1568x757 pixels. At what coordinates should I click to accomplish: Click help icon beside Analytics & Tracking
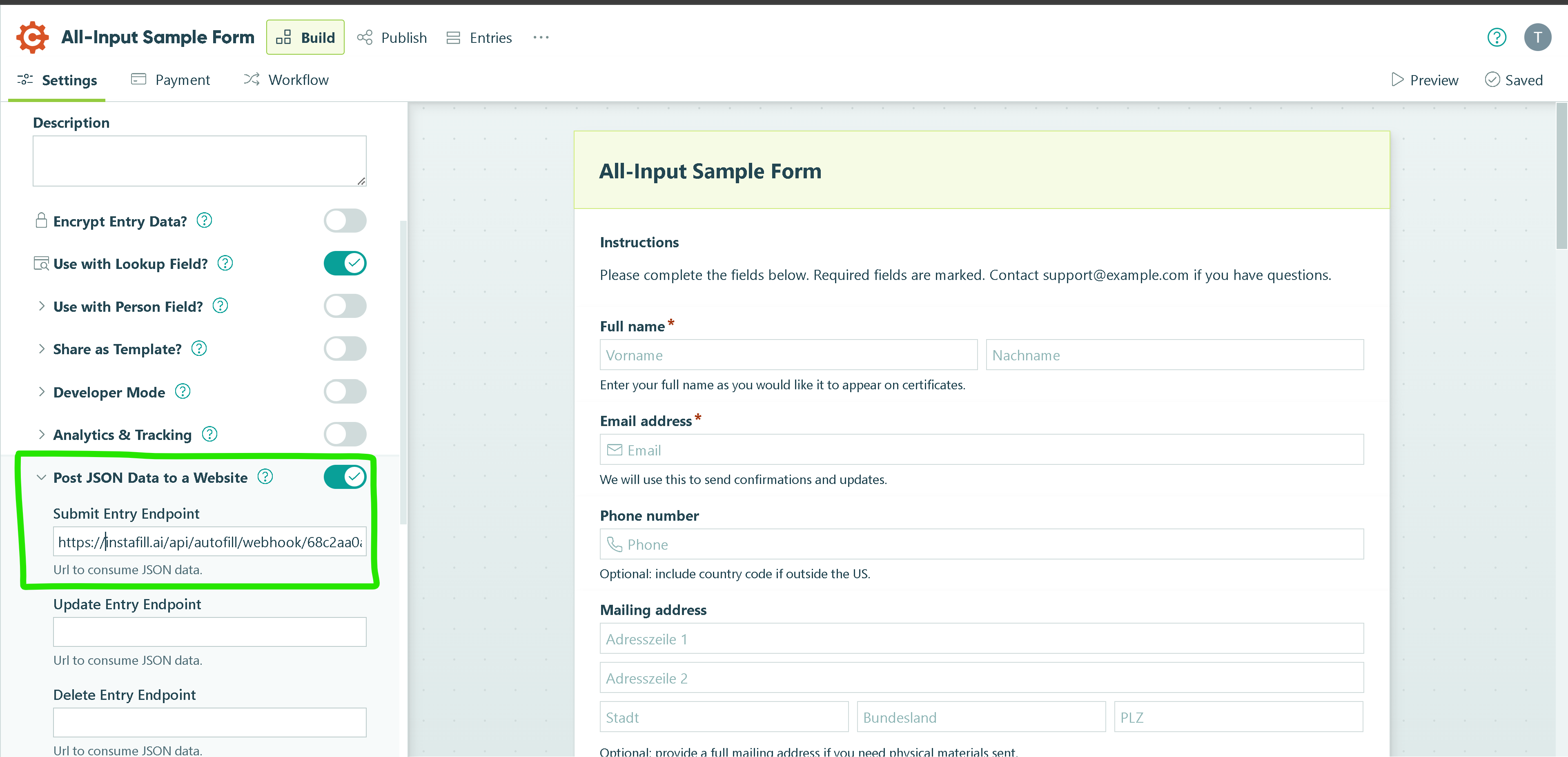209,434
